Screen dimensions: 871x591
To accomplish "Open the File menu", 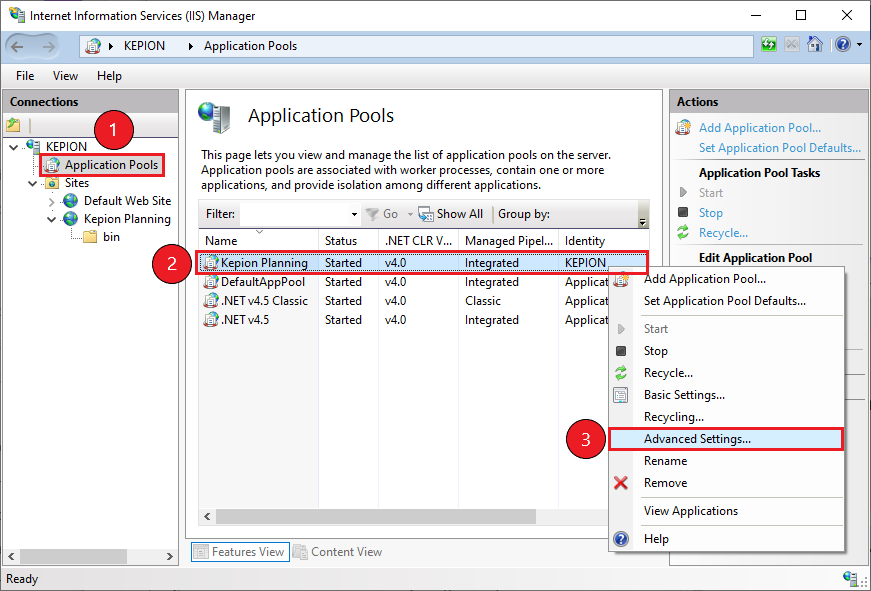I will point(25,76).
